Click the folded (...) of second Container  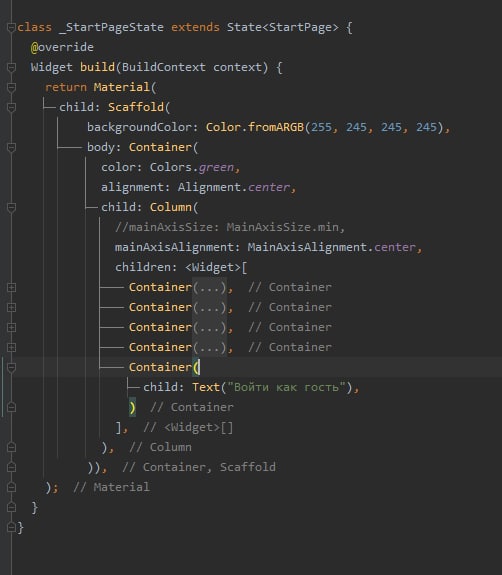pos(209,307)
